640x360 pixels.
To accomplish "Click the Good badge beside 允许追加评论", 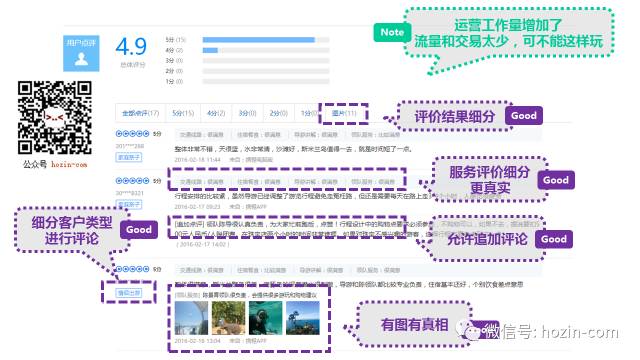I will [554, 239].
